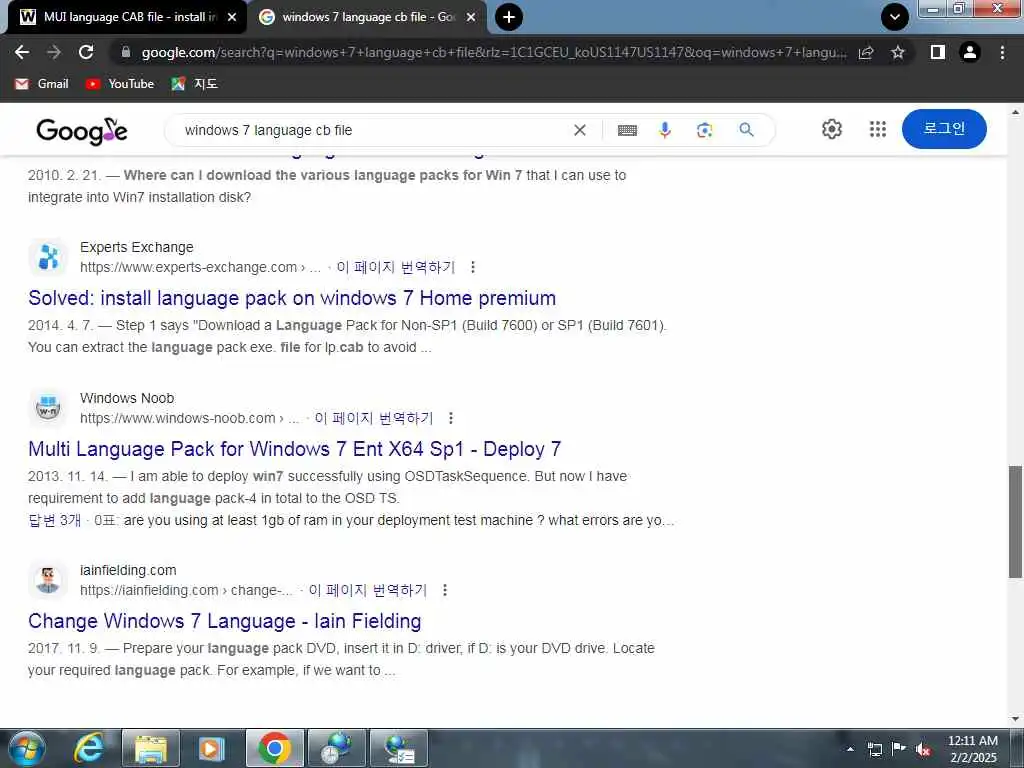Open the Gmail bookmark

[x=42, y=84]
